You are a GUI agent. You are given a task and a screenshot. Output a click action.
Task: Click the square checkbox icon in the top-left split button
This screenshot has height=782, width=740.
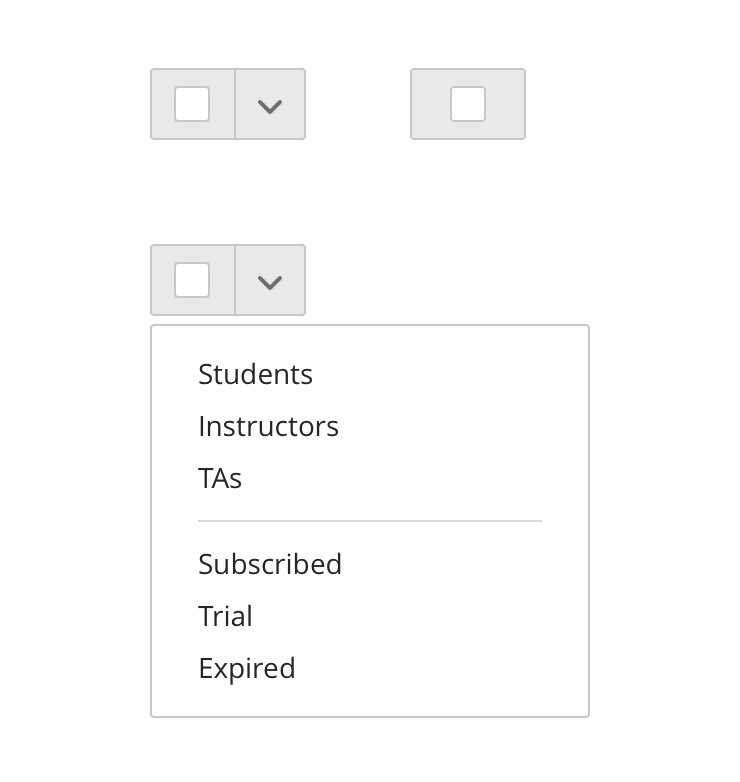pos(192,104)
